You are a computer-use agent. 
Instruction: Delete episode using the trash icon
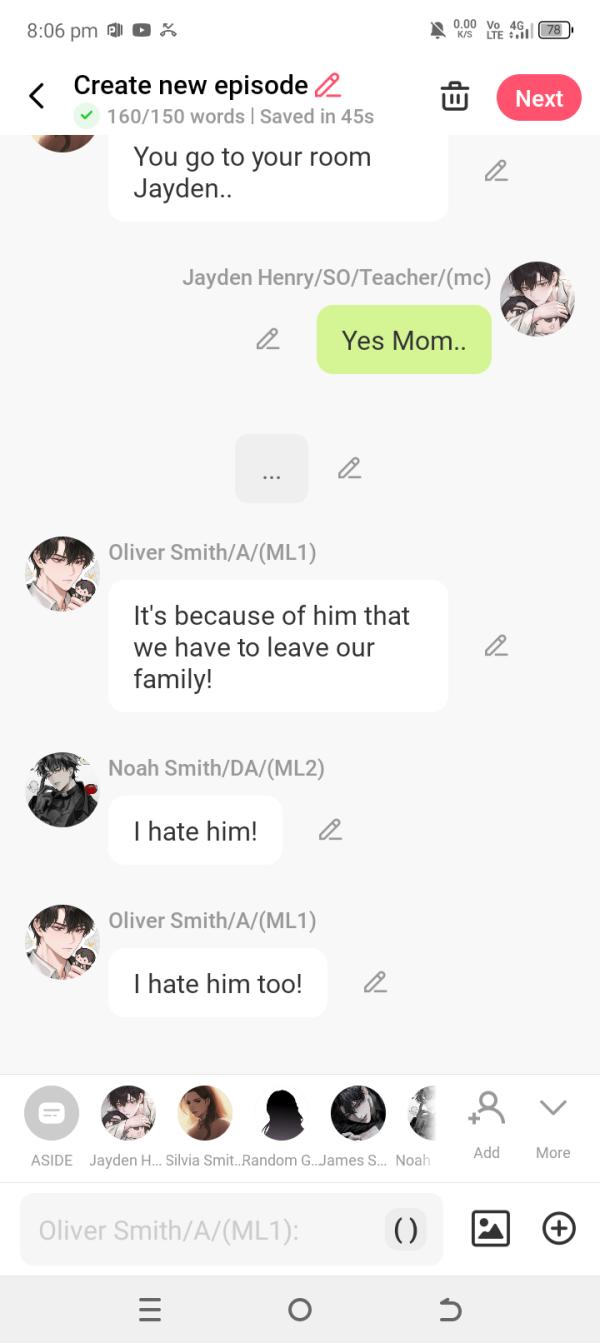coord(455,97)
